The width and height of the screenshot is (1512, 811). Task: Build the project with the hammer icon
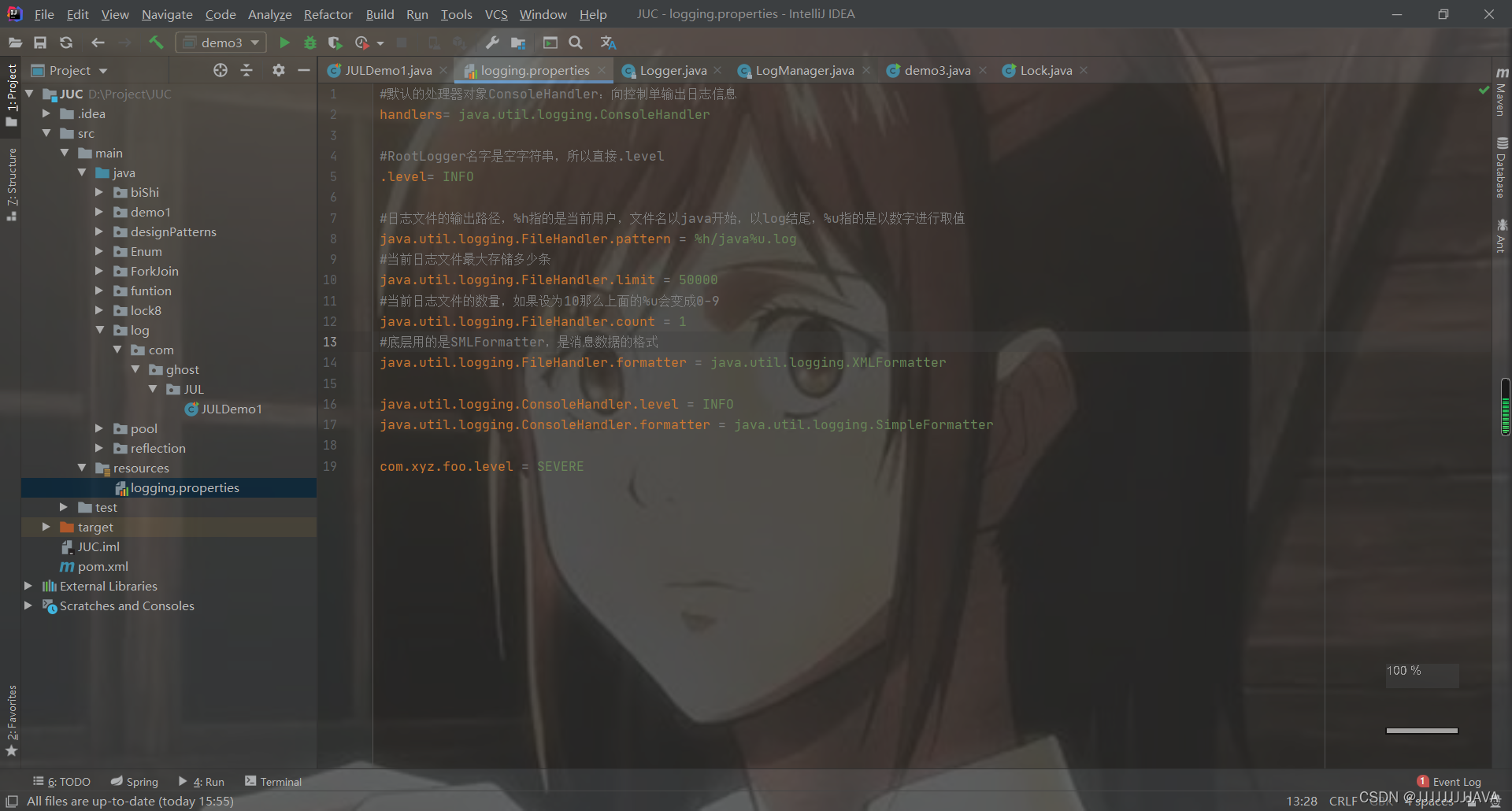click(156, 43)
